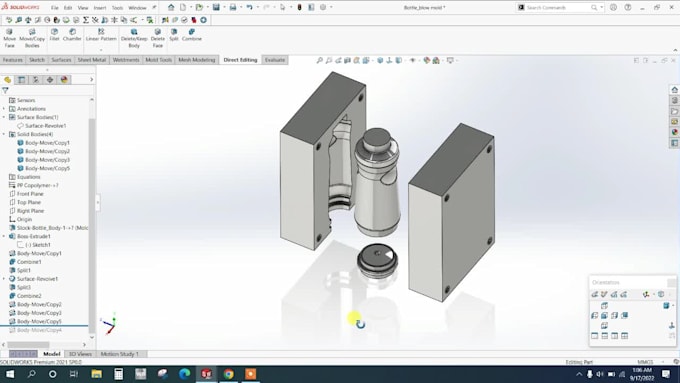The image size is (680, 383).
Task: Open the Save dropdown arrow
Action: (x=224, y=7)
